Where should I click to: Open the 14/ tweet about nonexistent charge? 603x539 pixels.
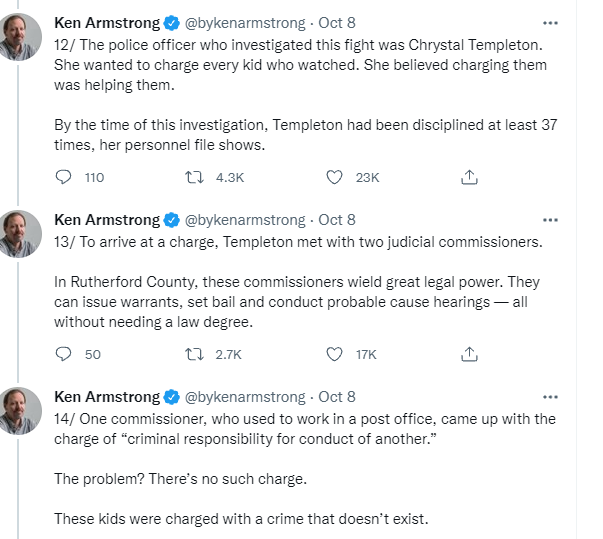(x=300, y=478)
